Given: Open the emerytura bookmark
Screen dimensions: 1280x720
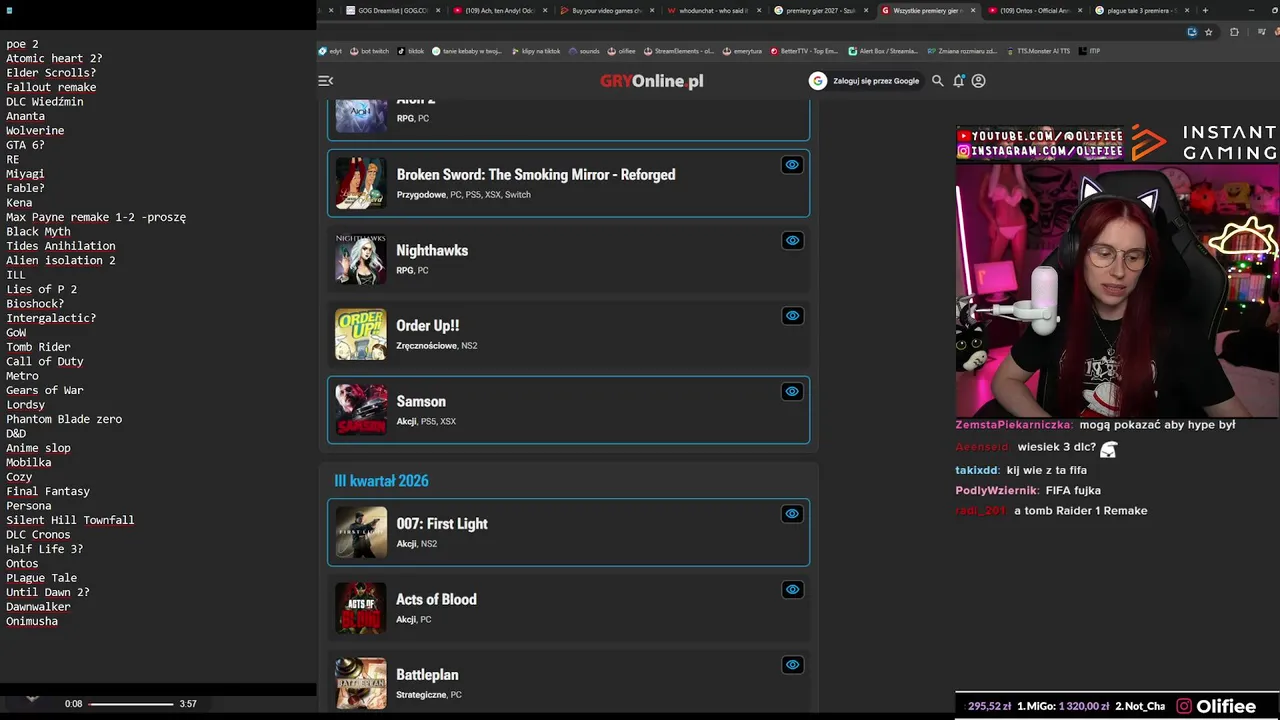Looking at the screenshot, I should [x=742, y=51].
